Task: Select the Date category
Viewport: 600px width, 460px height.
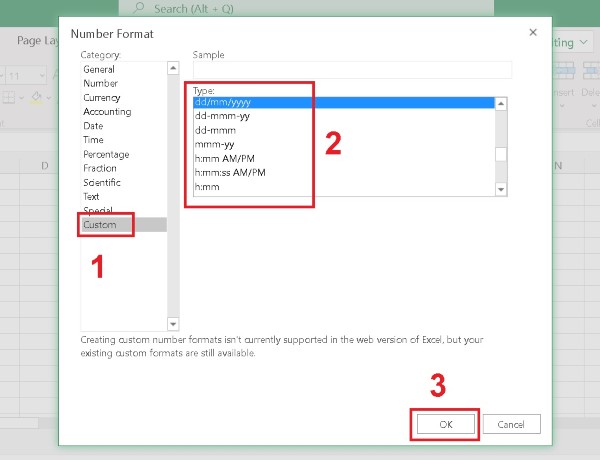Action: [93, 126]
